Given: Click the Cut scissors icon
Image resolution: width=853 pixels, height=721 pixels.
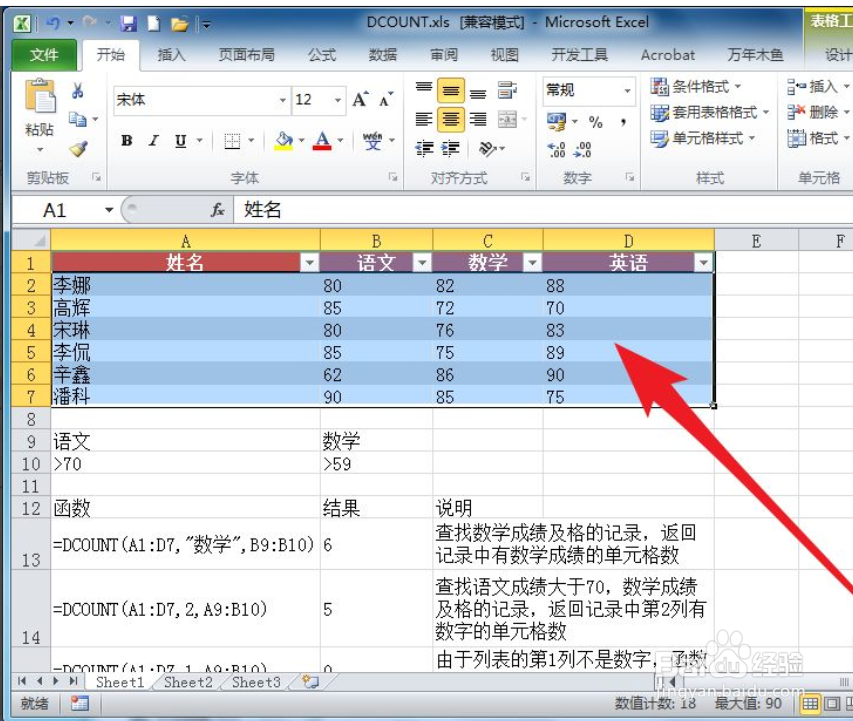Looking at the screenshot, I should point(78,90).
